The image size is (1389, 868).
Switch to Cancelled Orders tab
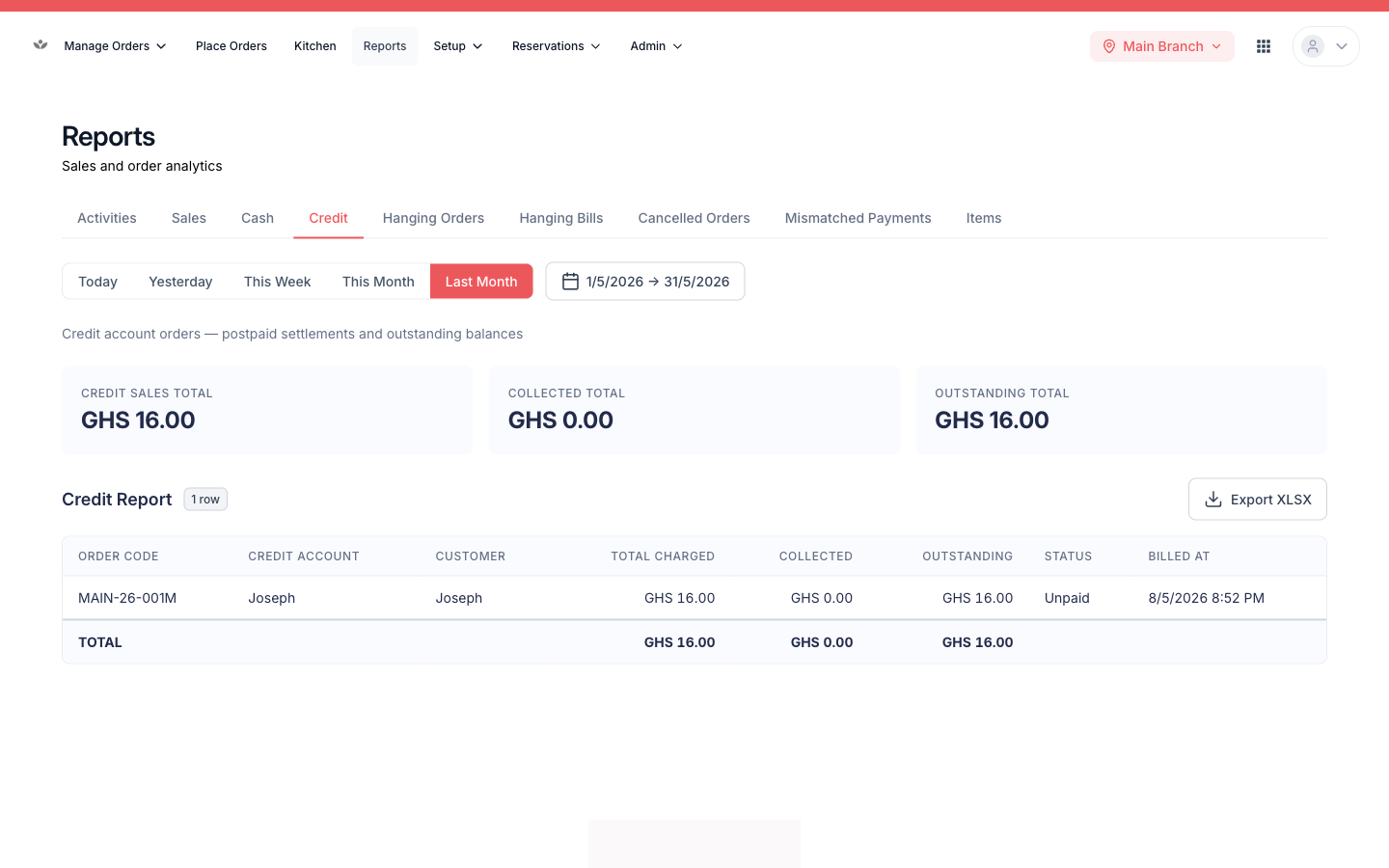click(694, 218)
